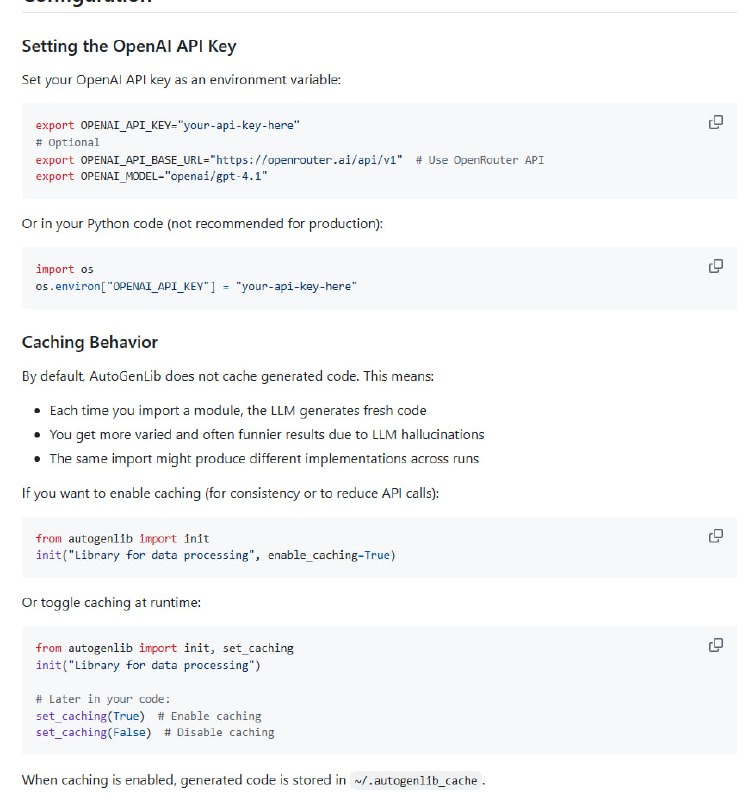Click the export OPENAI_API_KEY code line
Image resolution: width=755 pixels, height=800 pixels.
[x=167, y=125]
